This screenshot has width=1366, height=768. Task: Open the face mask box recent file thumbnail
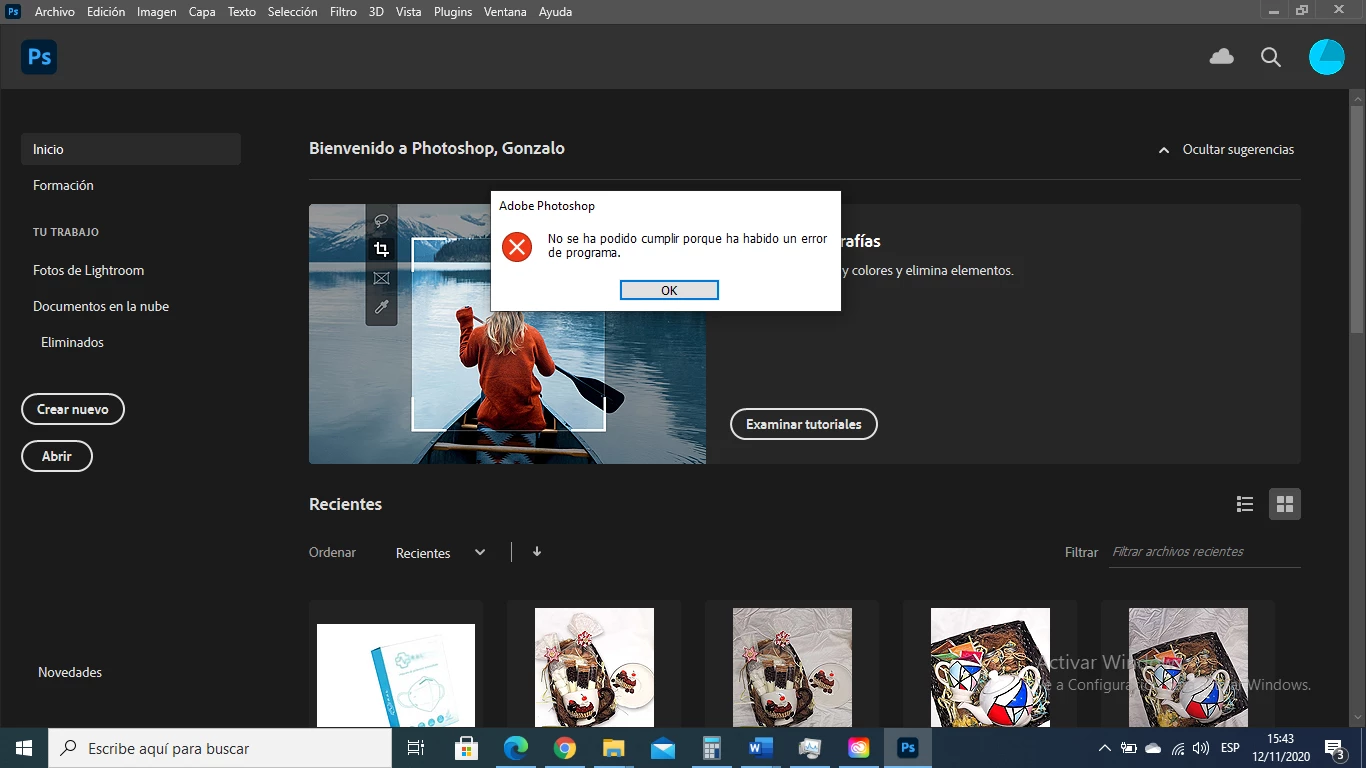(396, 675)
